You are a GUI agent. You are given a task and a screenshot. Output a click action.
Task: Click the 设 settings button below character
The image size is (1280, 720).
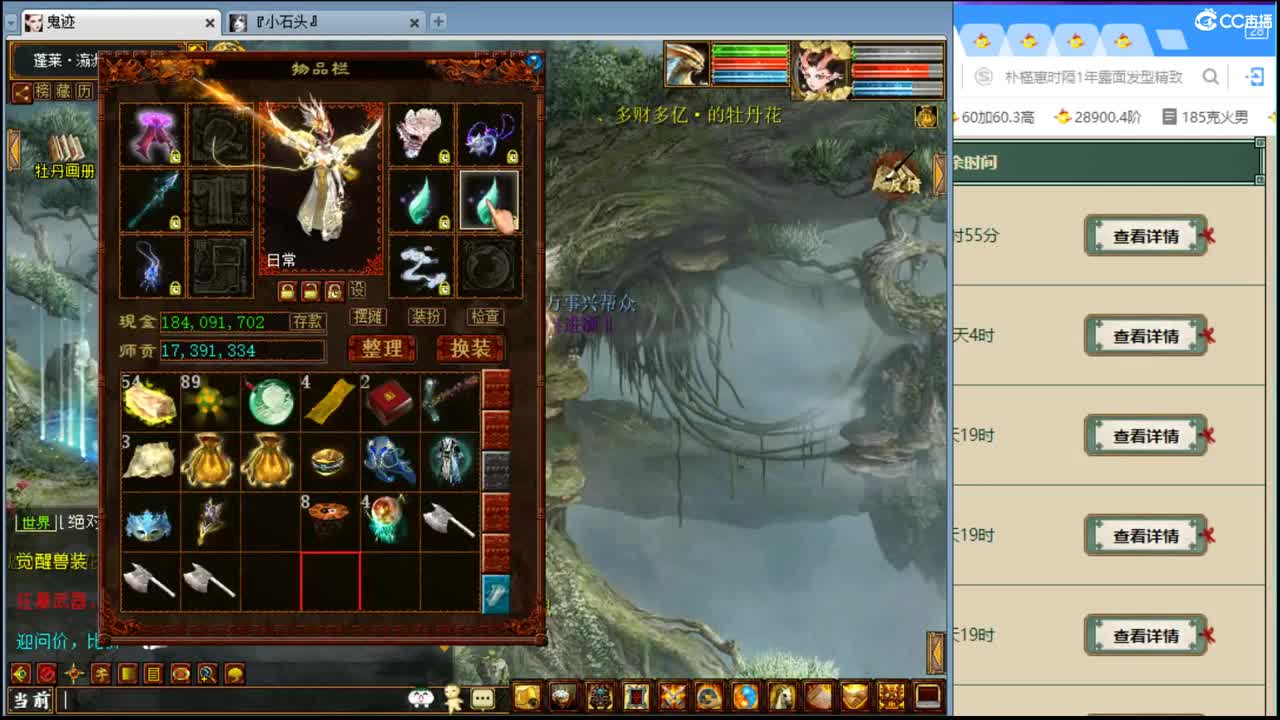point(357,290)
